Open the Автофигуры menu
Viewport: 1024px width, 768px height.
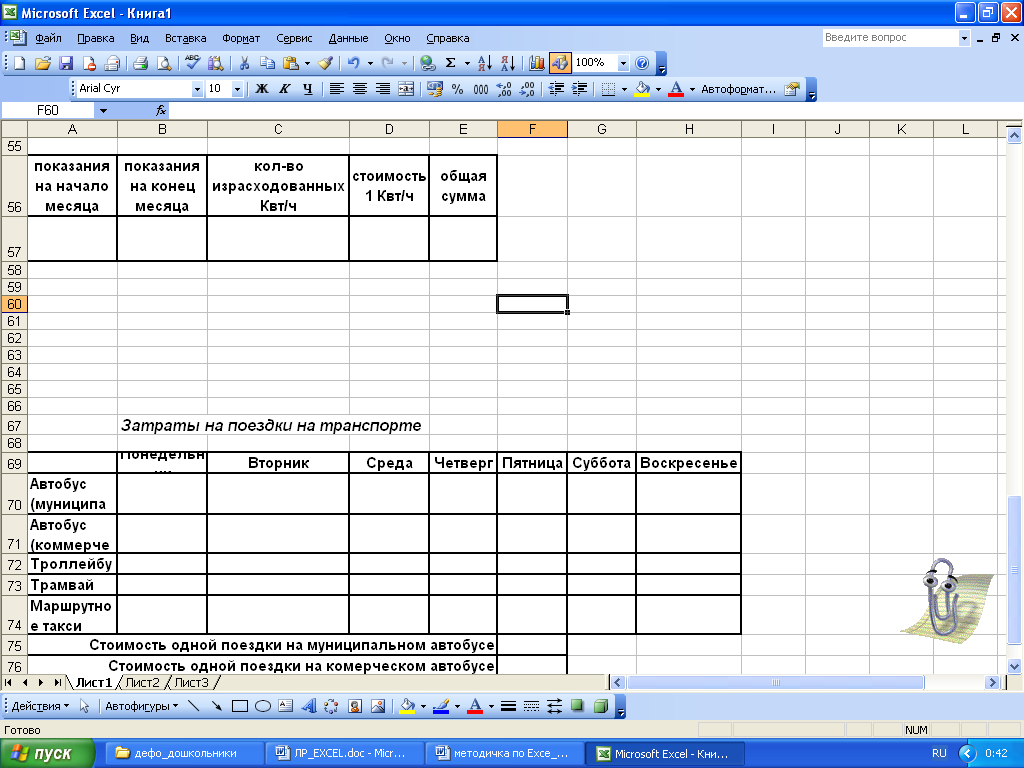(142, 706)
